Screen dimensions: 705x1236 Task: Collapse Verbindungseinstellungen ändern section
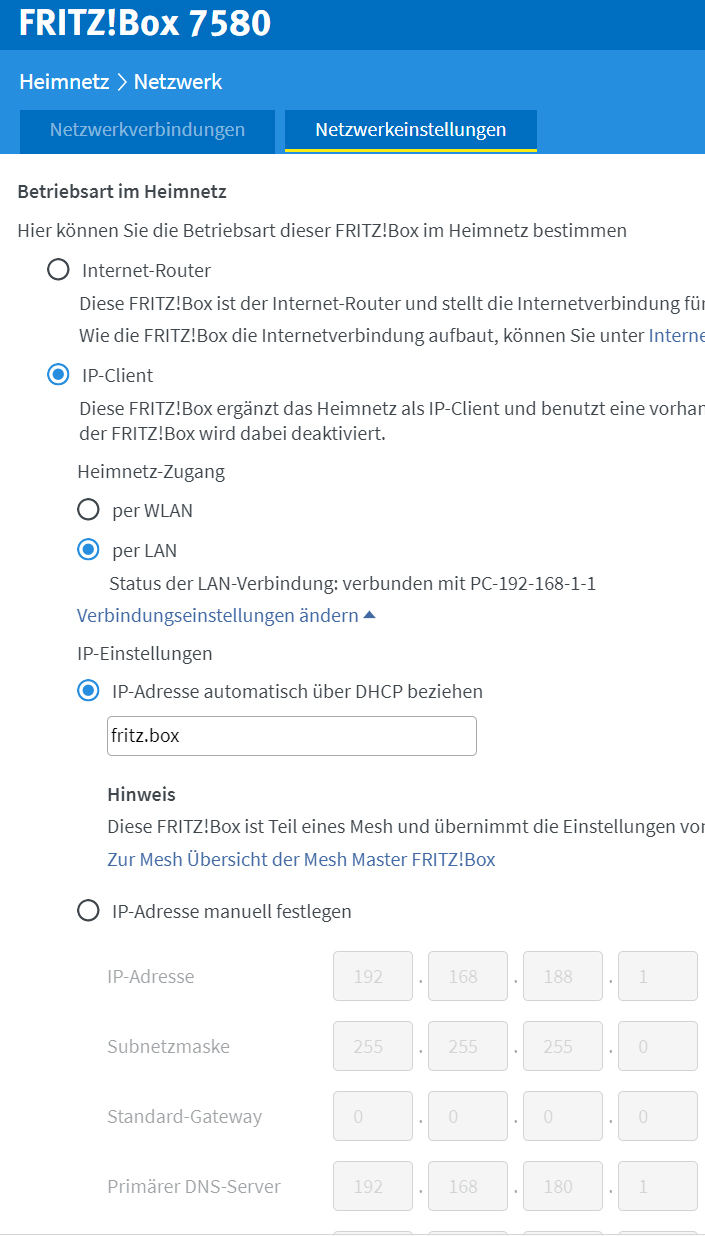click(x=217, y=616)
